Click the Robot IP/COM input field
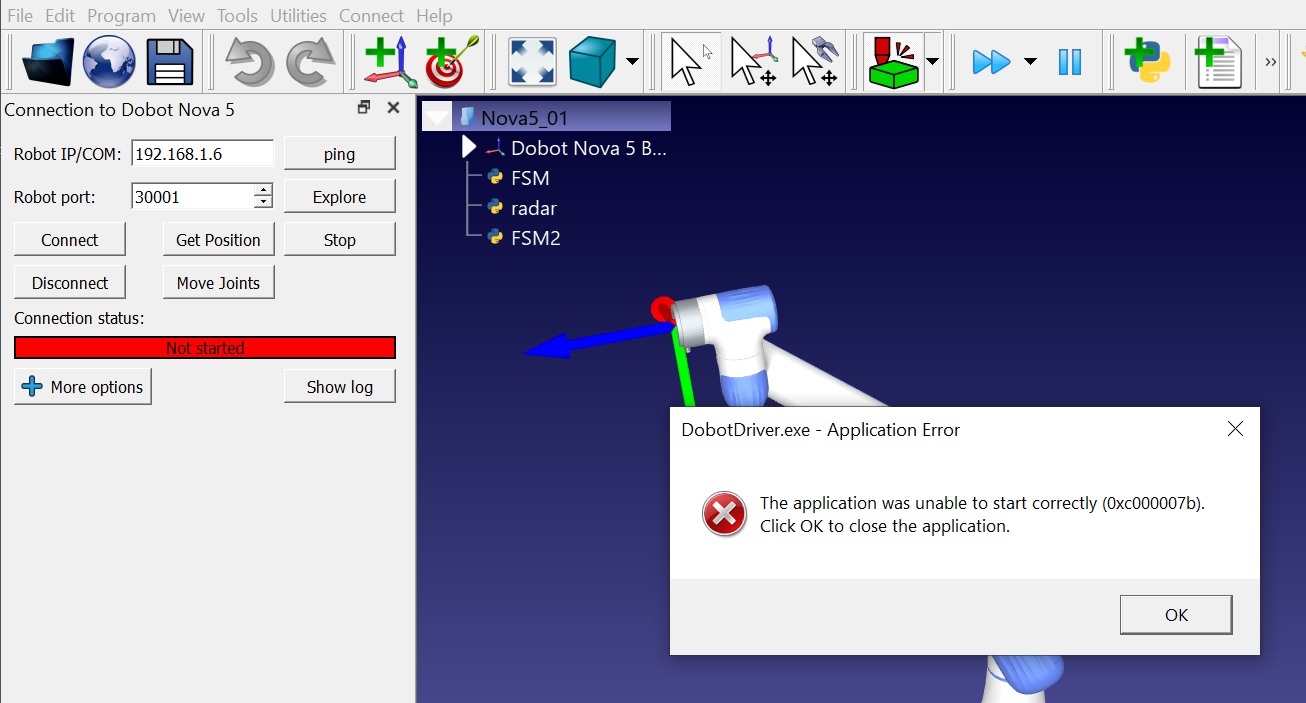Viewport: 1306px width, 703px height. point(202,154)
